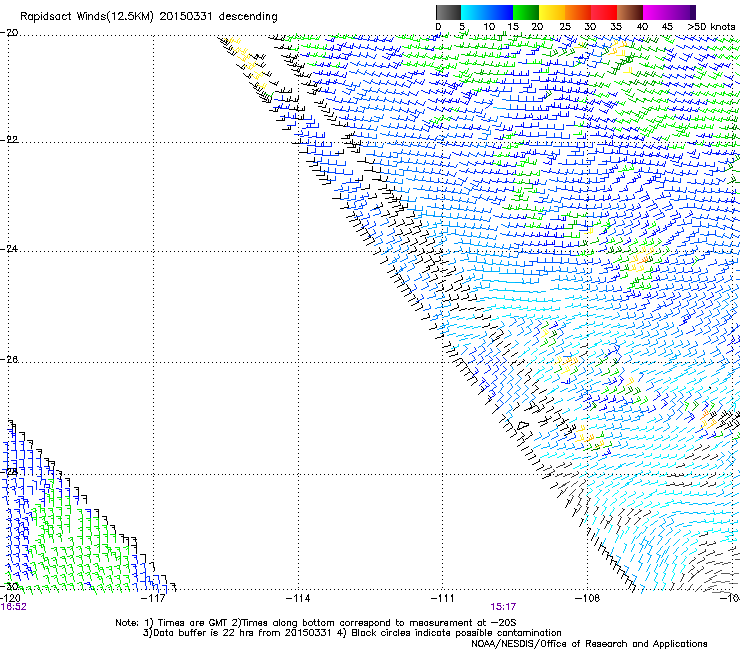The image size is (740, 650).
Task: Pick the brown 35-40 knots legend segment
Action: click(630, 12)
